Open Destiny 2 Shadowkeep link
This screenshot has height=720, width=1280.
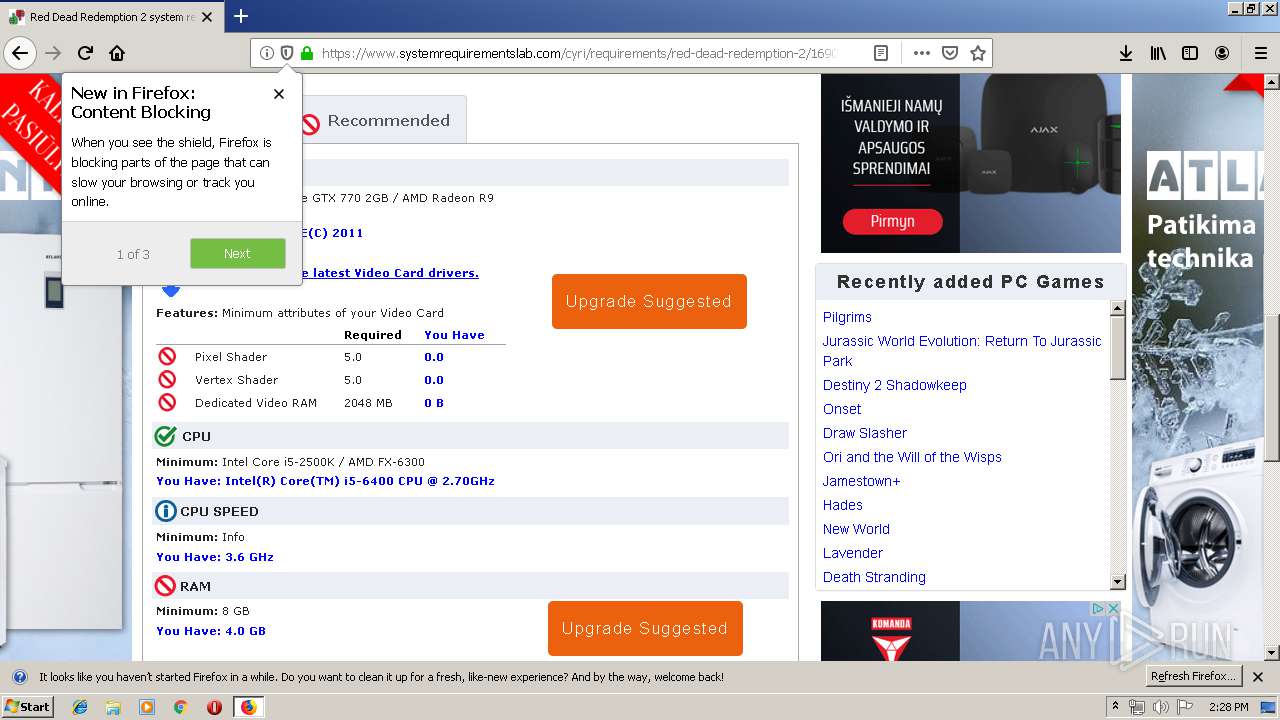pyautogui.click(x=895, y=385)
